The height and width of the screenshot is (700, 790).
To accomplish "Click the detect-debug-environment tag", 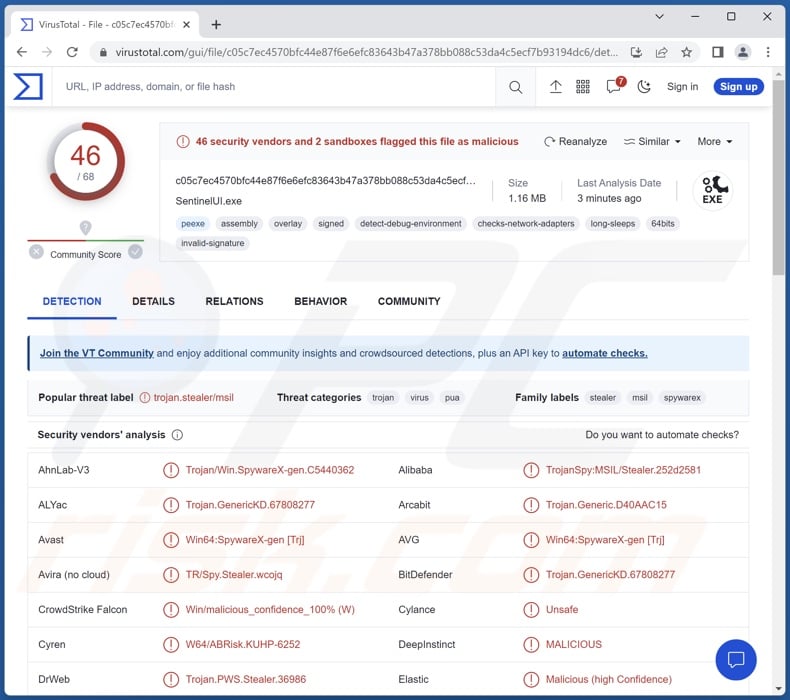I will click(411, 224).
